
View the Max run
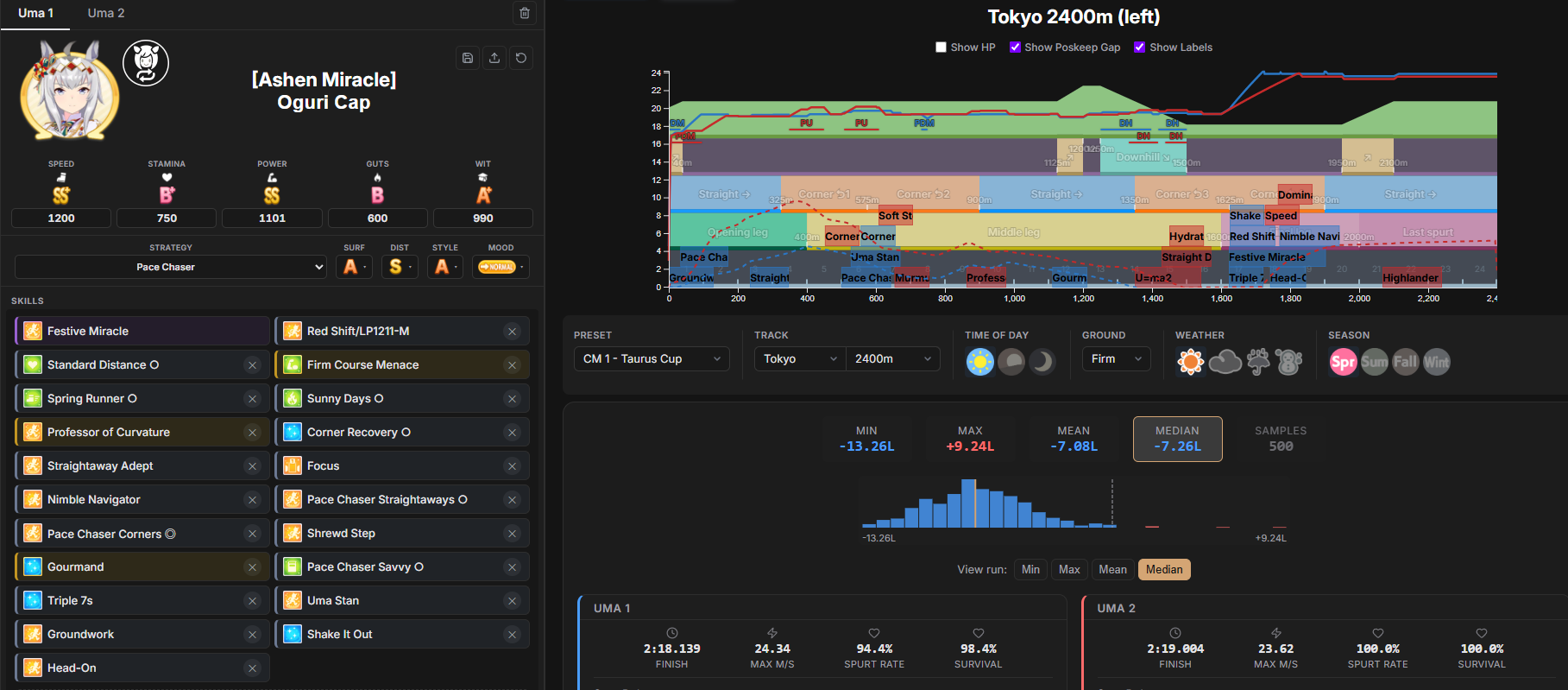pos(1069,569)
